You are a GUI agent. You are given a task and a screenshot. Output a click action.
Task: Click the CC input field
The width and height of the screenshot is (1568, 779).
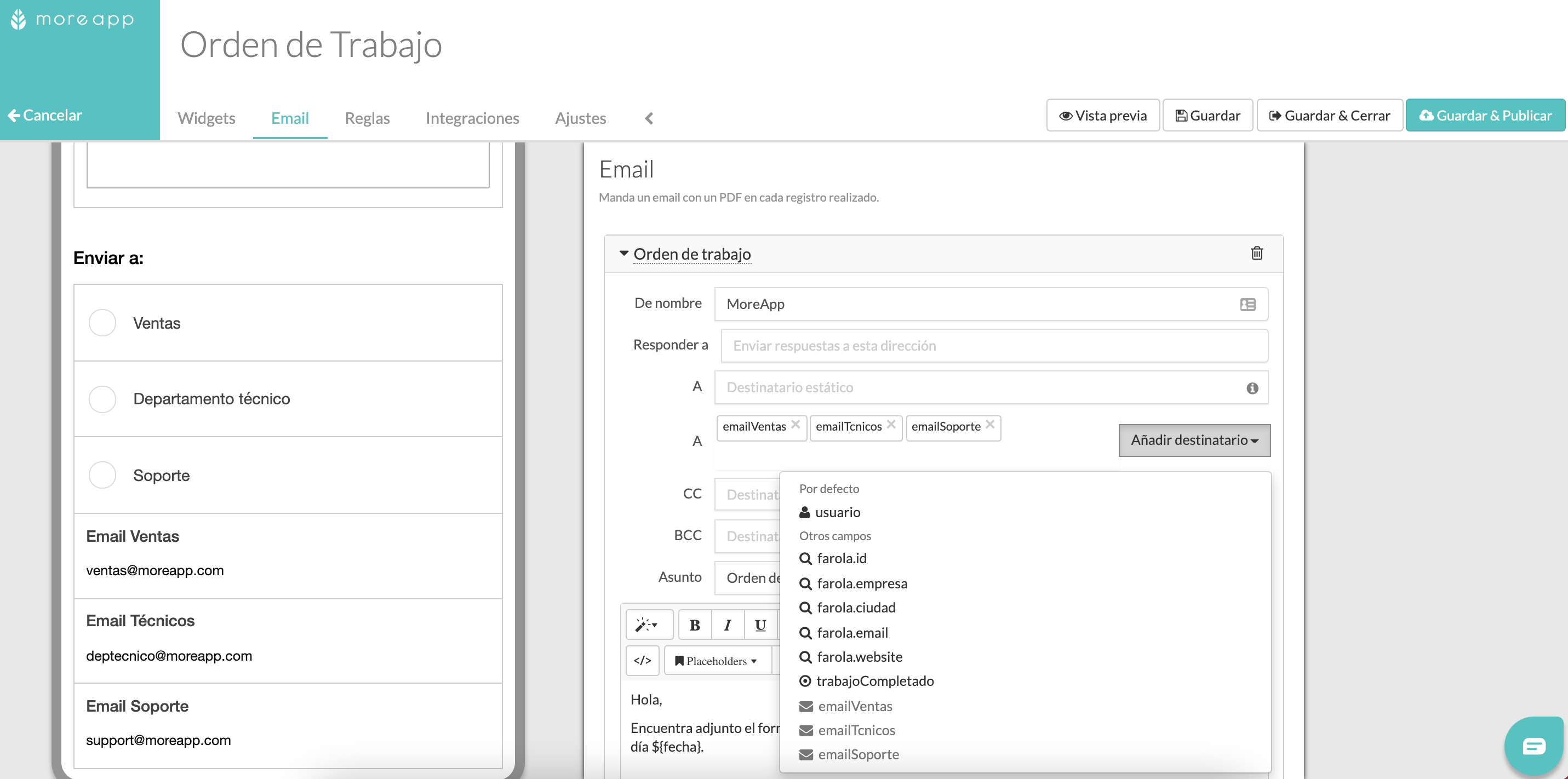pyautogui.click(x=747, y=494)
